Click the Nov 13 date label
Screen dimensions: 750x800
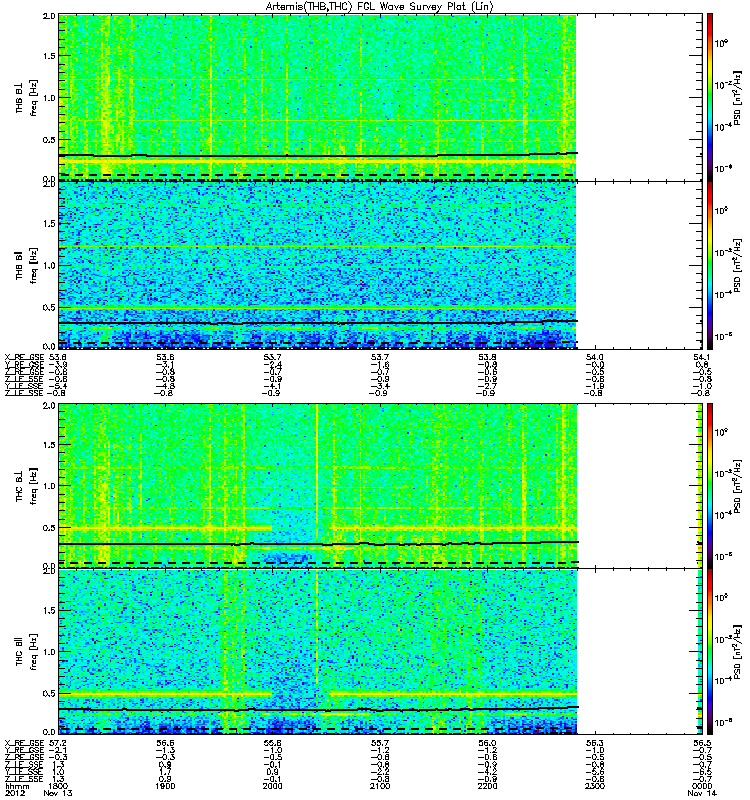(58, 794)
